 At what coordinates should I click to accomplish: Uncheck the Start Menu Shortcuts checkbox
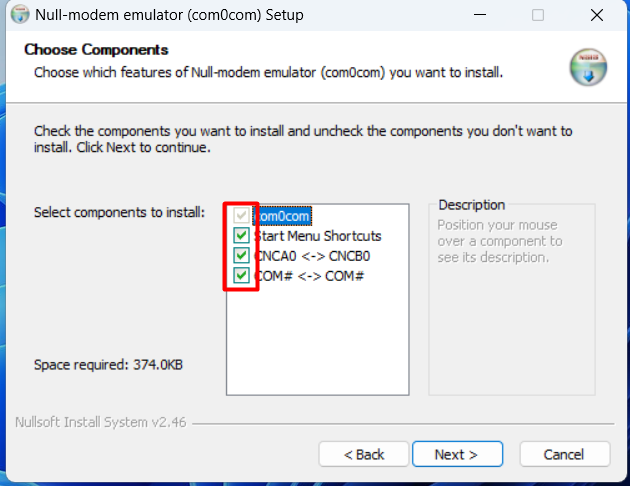click(240, 236)
